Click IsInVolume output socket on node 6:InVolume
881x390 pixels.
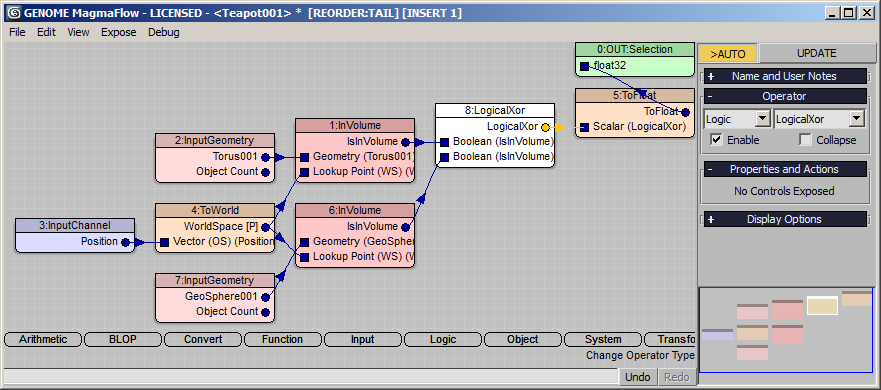pos(406,227)
